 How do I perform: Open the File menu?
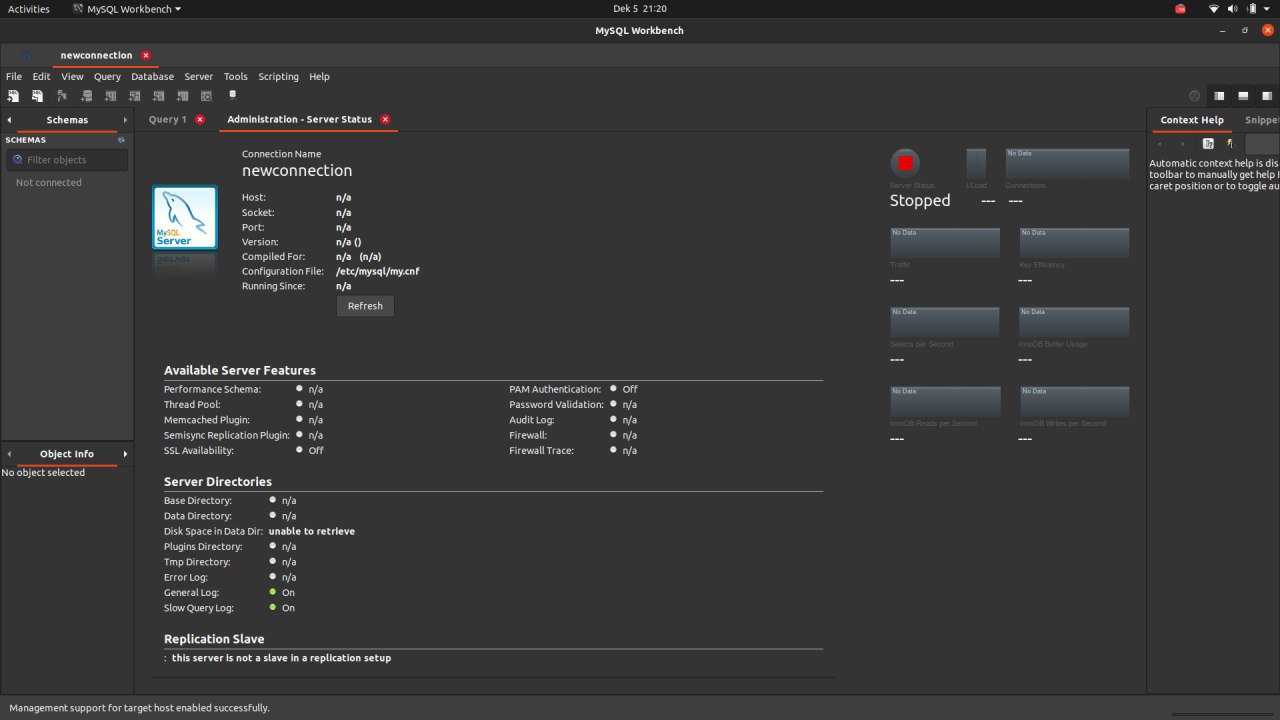[x=14, y=76]
